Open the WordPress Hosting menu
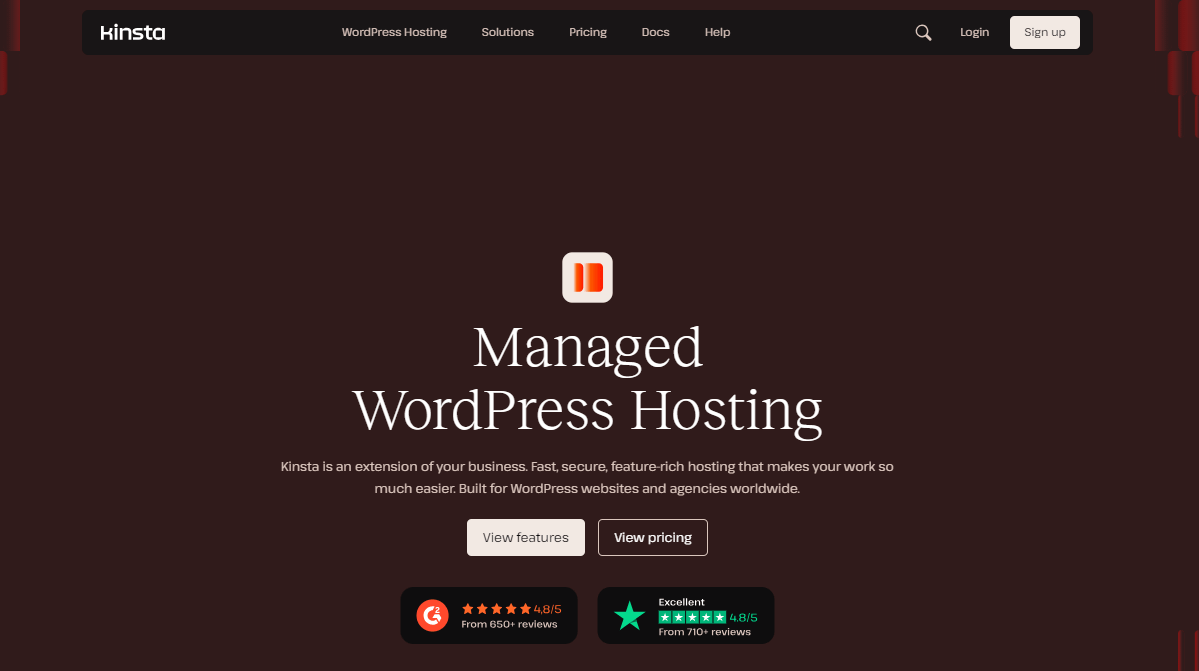Viewport: 1199px width, 671px height. coord(394,32)
